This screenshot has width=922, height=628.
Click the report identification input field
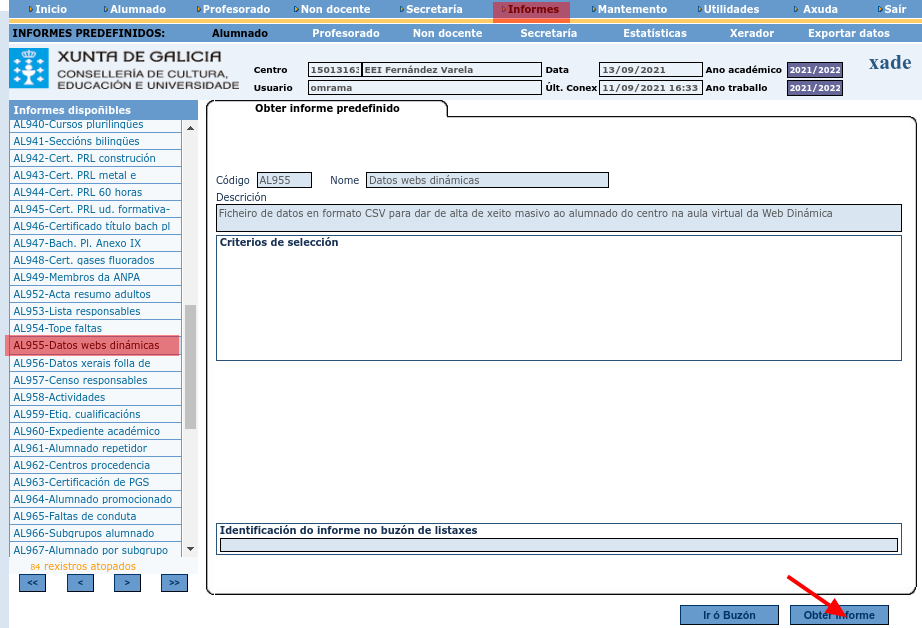[x=558, y=545]
